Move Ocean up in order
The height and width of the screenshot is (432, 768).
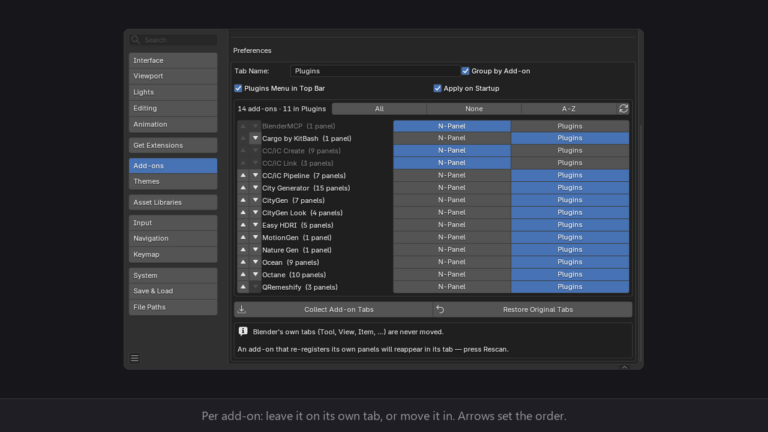coord(243,262)
